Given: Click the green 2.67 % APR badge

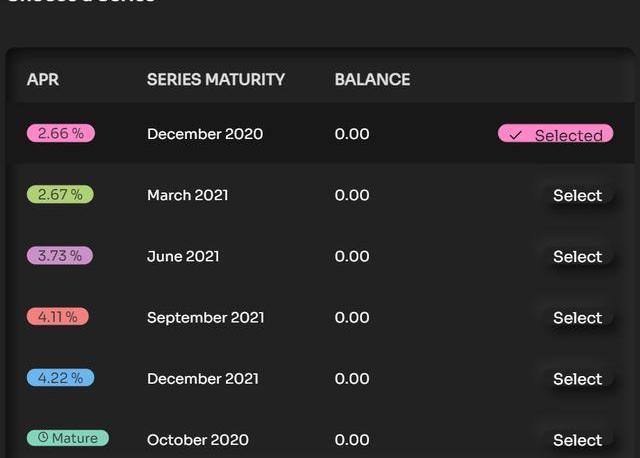Looking at the screenshot, I should coord(60,195).
